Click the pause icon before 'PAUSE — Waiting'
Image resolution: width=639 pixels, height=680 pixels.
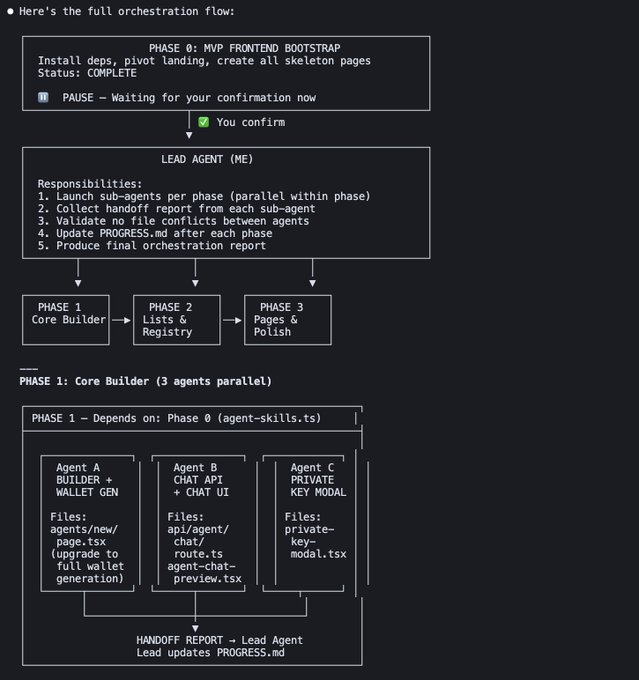43,98
